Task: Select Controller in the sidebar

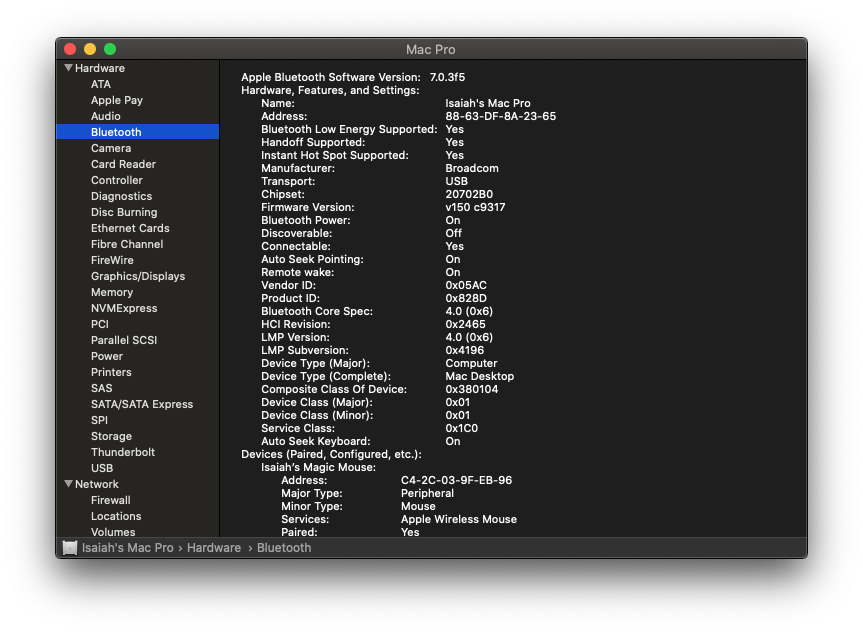Action: coord(117,180)
